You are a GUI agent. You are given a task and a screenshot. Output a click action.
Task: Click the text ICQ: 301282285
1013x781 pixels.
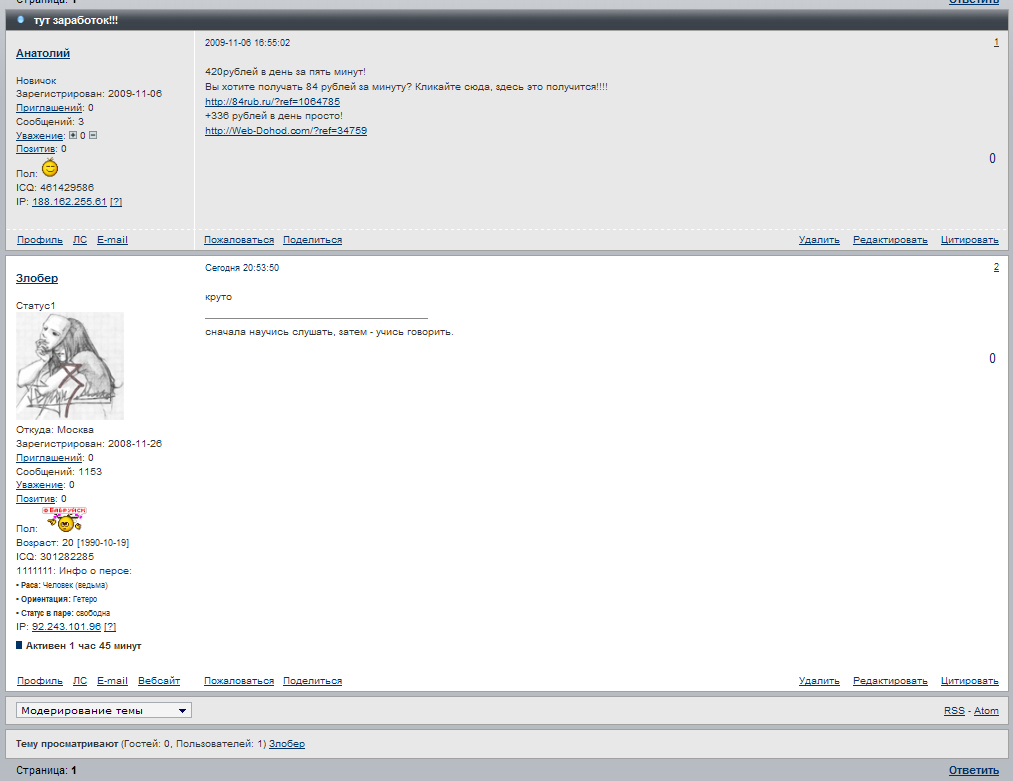click(55, 557)
